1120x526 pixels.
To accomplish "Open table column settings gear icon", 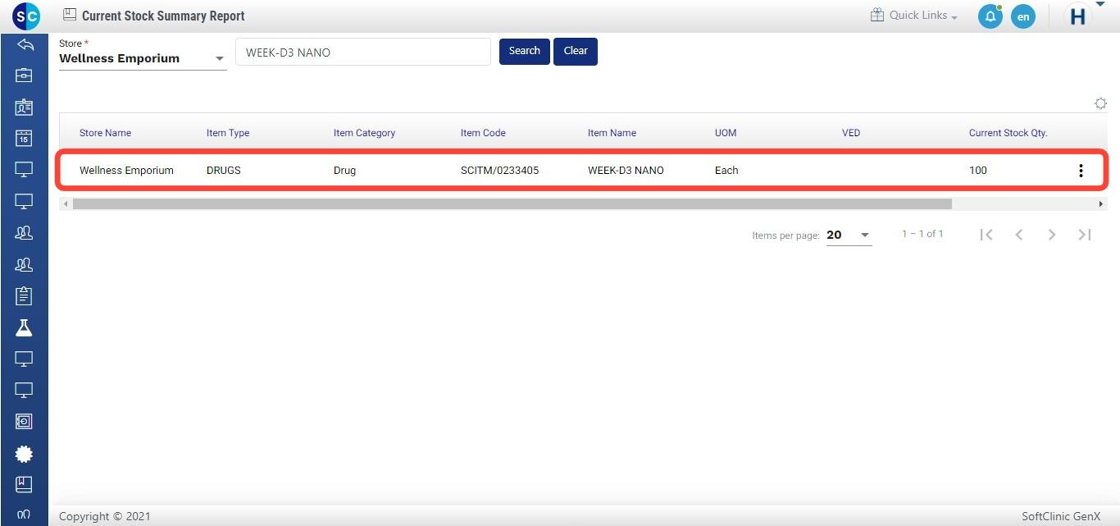I will [x=1101, y=104].
